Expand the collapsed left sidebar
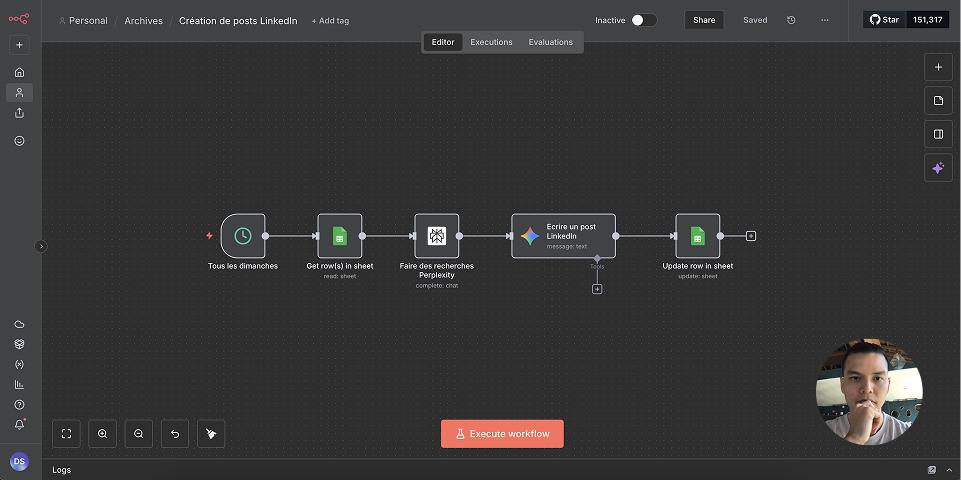The width and height of the screenshot is (961, 480). 41,246
